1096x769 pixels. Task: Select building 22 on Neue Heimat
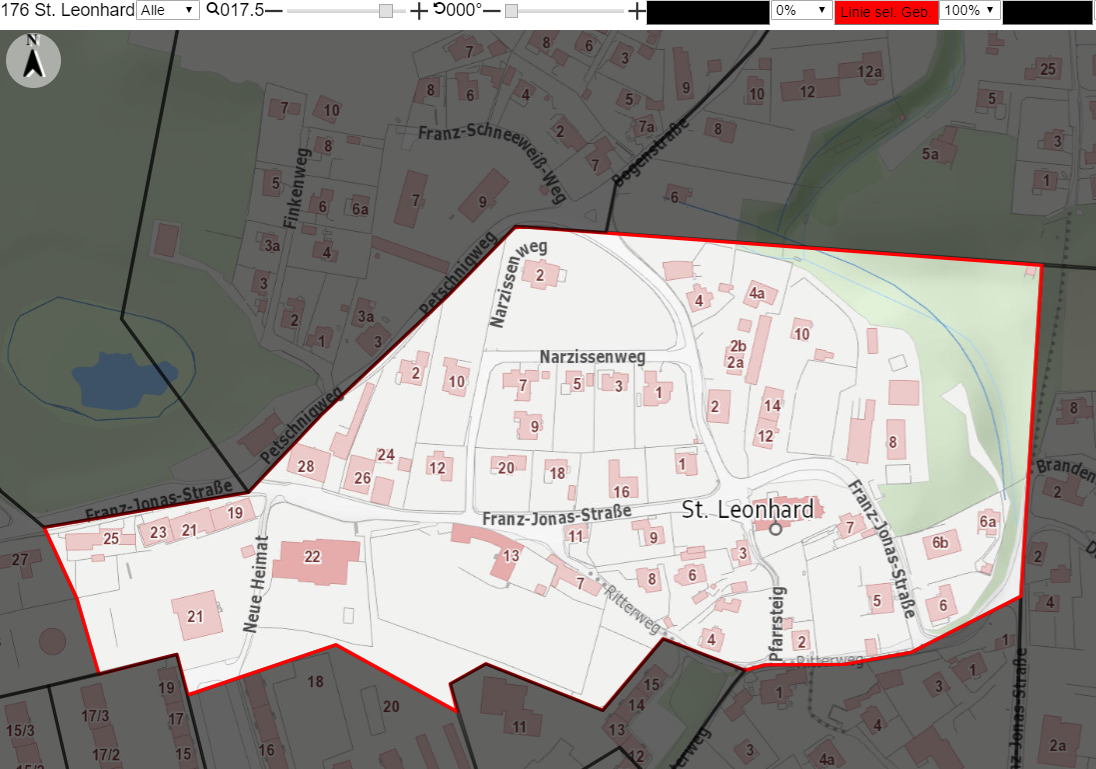(317, 561)
